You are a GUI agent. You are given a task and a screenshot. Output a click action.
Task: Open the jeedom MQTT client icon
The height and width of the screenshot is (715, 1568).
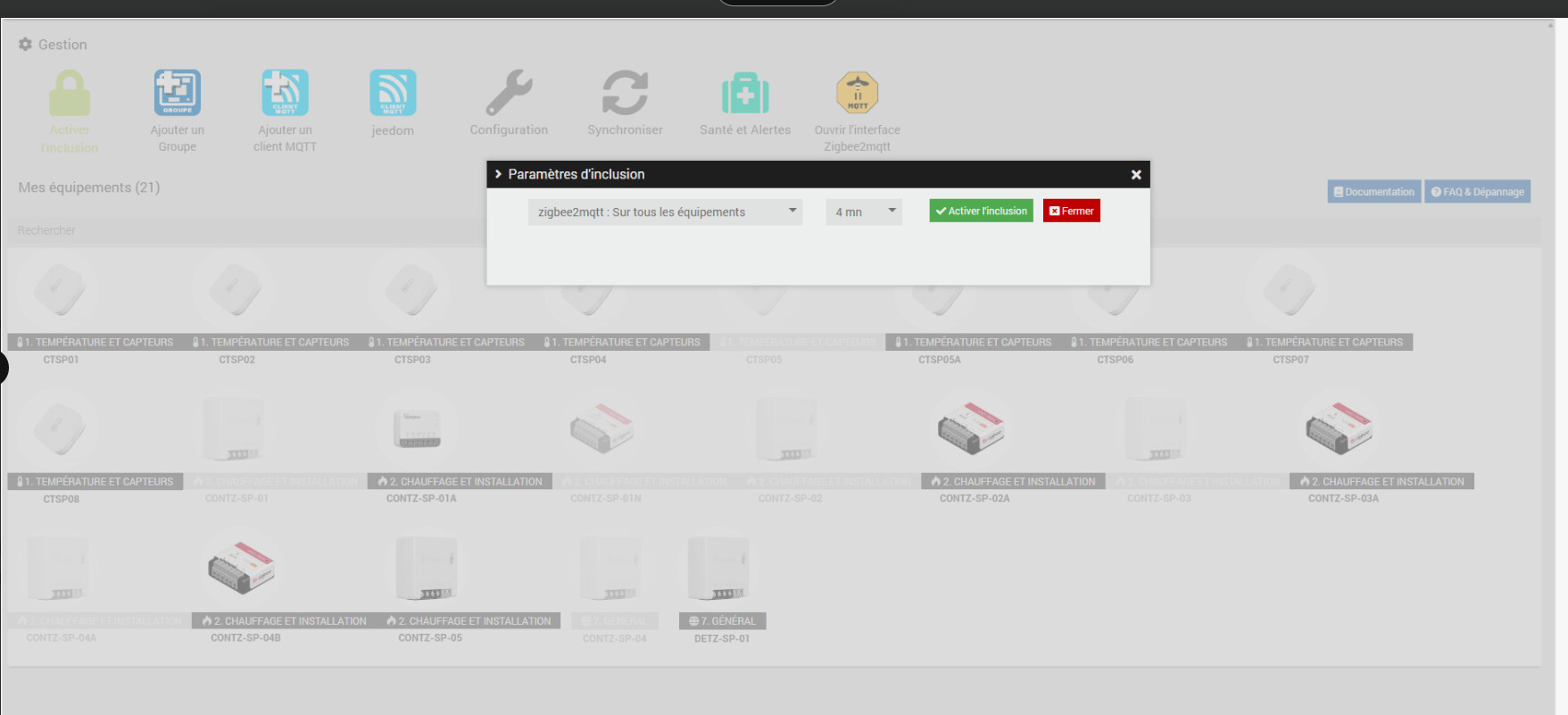(393, 93)
